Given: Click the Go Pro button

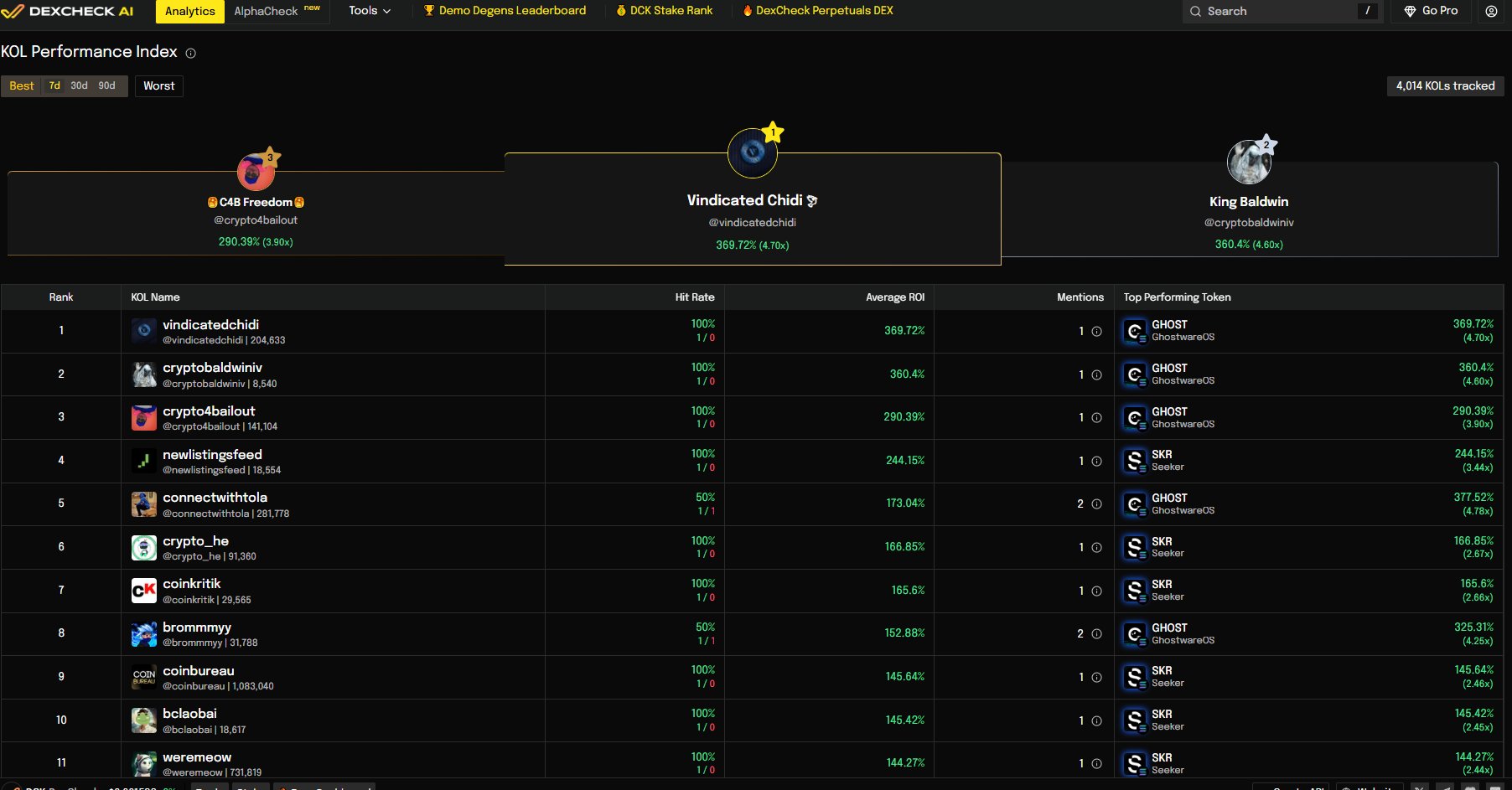Looking at the screenshot, I should [1431, 11].
